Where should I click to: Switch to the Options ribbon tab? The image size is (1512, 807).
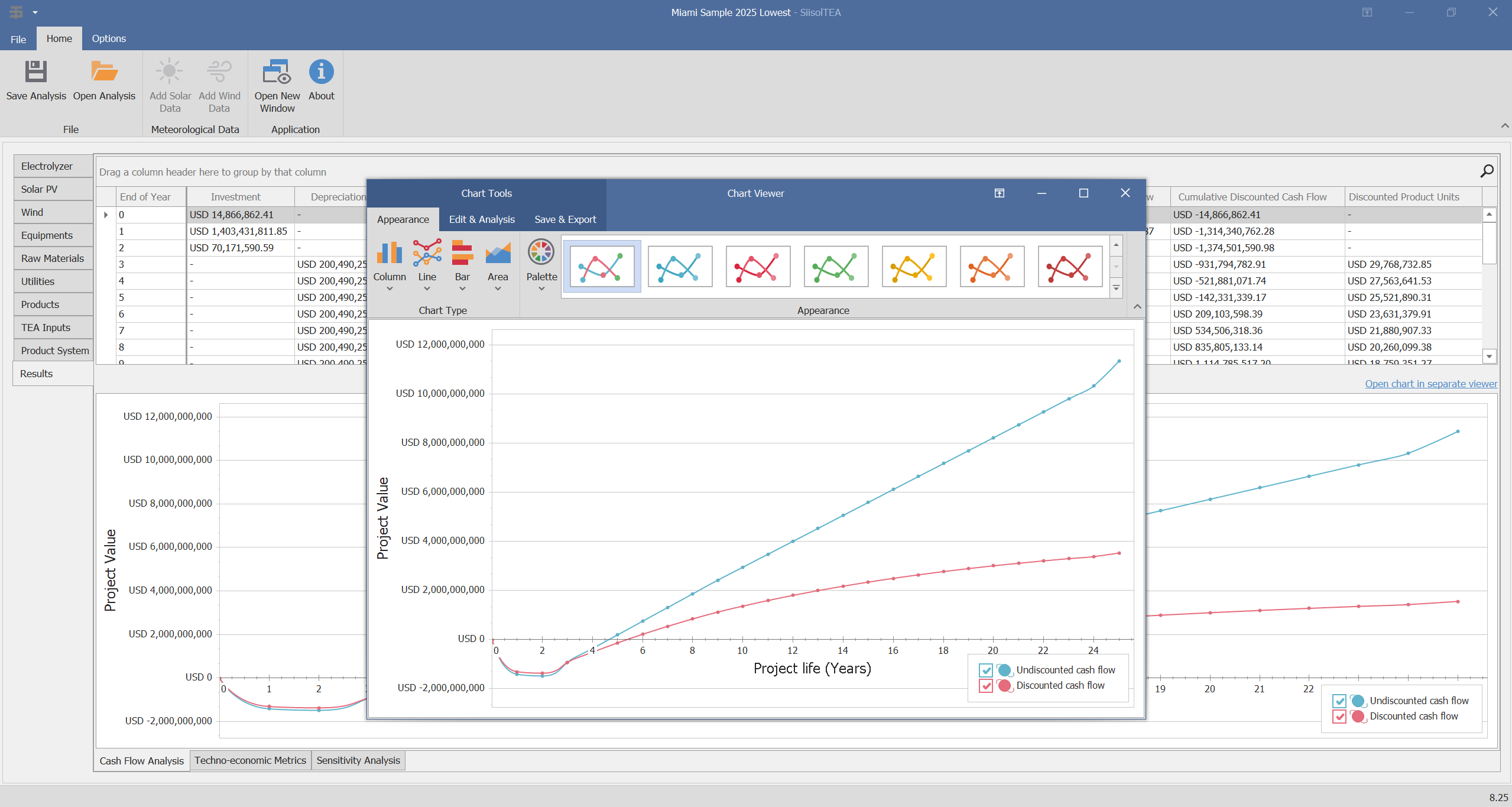(x=109, y=38)
